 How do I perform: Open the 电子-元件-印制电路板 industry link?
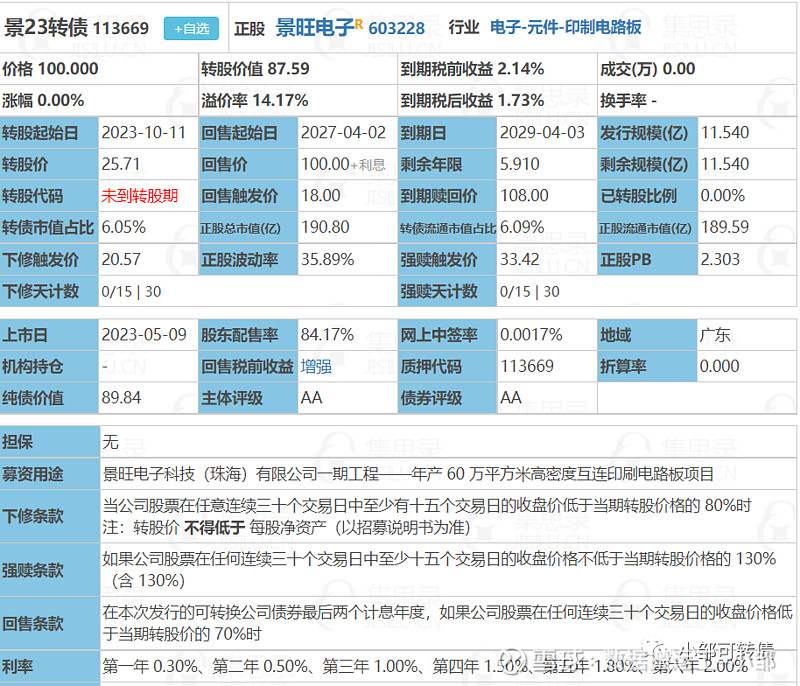click(x=565, y=27)
